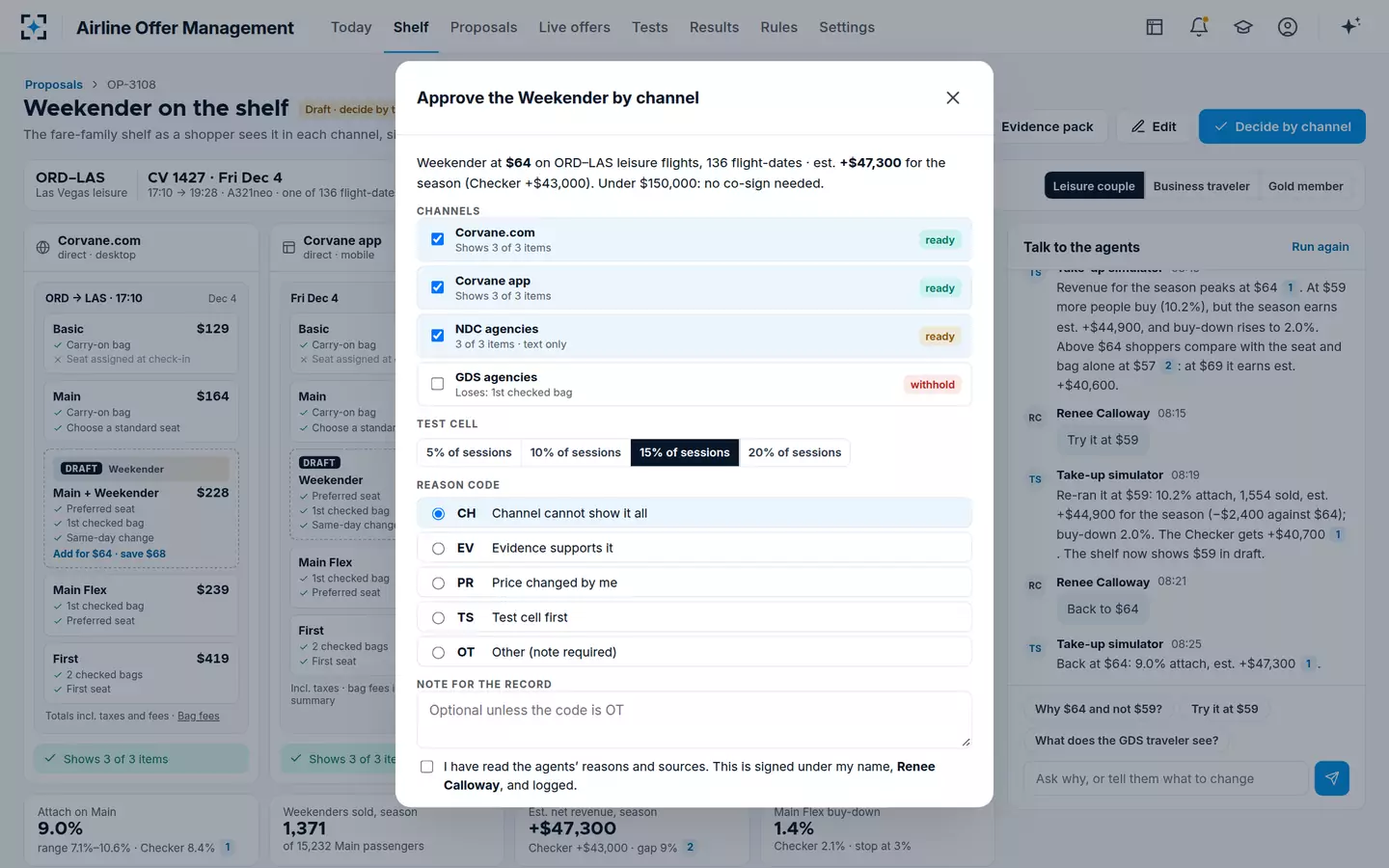Open the Bag fees link

pos(199,716)
